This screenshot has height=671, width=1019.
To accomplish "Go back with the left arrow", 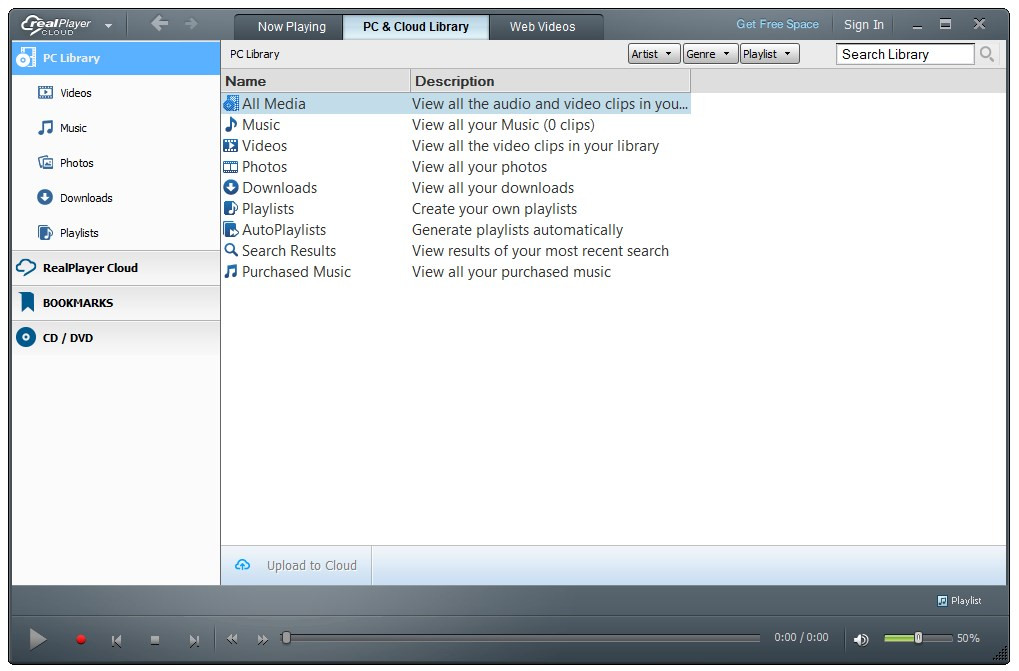I will (x=159, y=24).
